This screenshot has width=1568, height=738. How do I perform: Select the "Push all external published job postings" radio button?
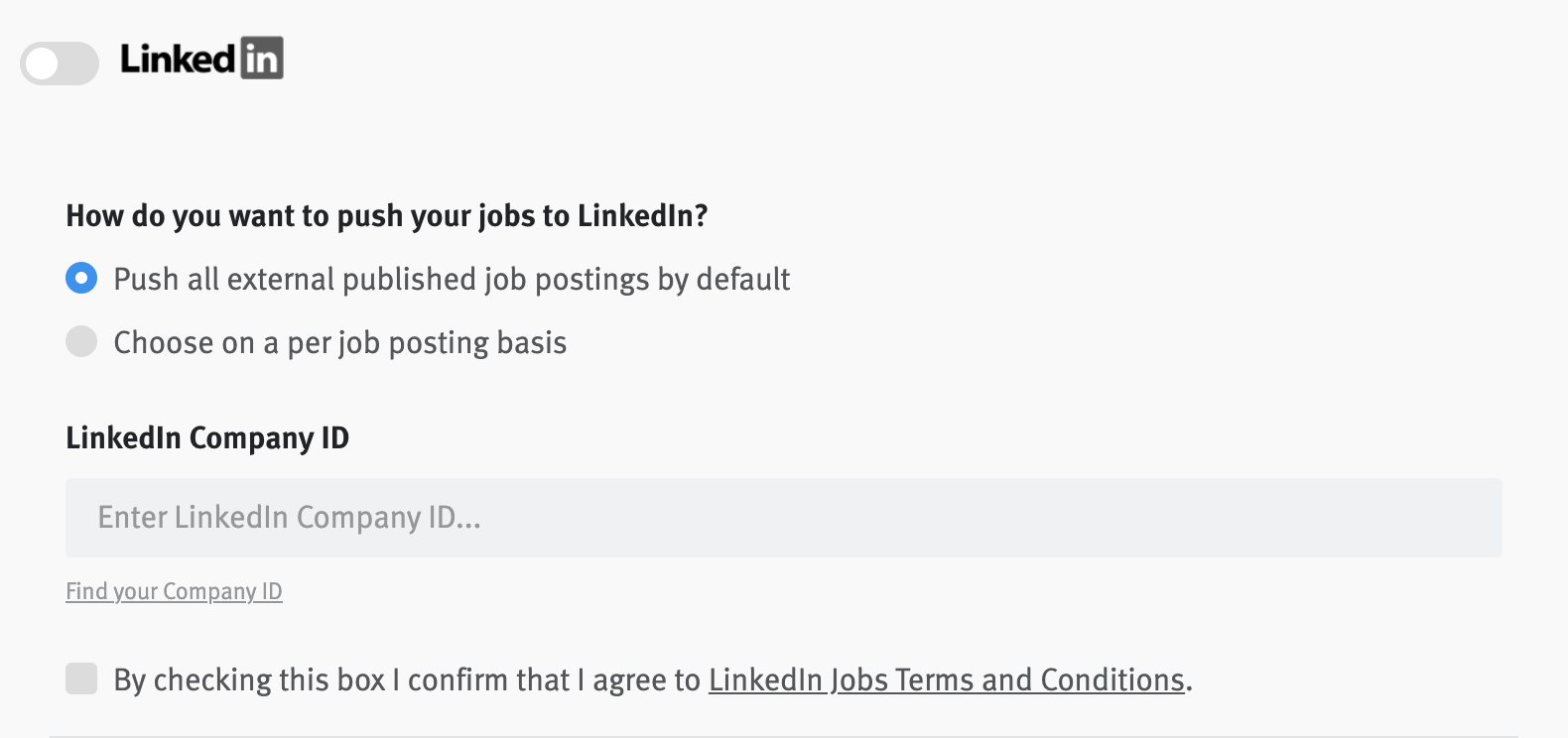(x=81, y=279)
